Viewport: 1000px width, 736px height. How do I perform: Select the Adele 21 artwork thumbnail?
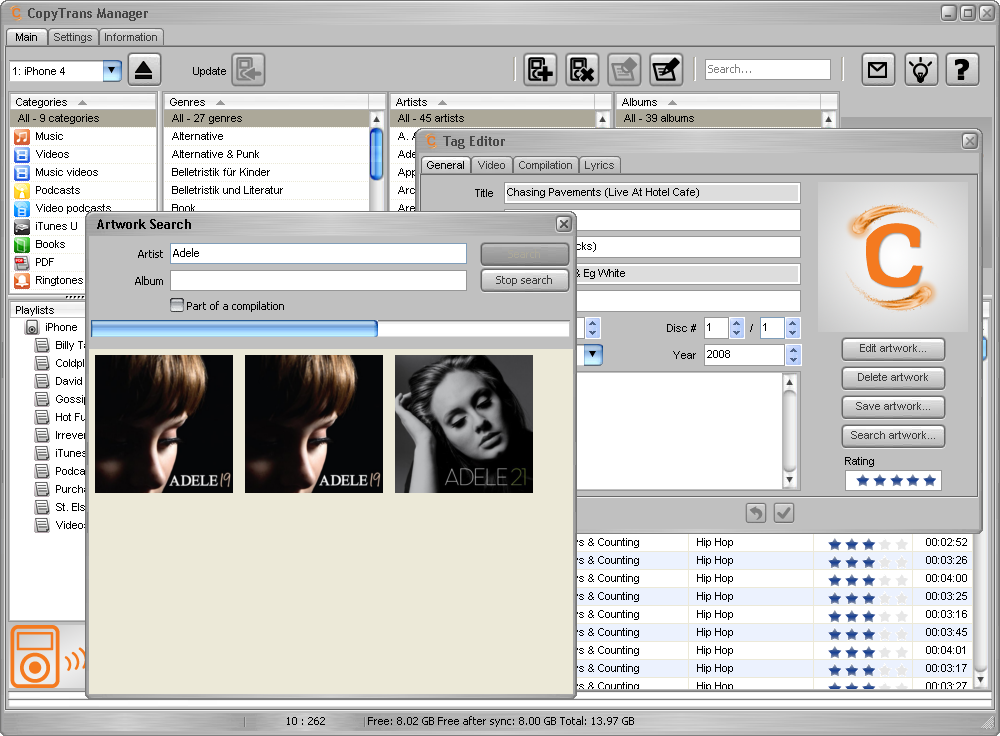[464, 424]
